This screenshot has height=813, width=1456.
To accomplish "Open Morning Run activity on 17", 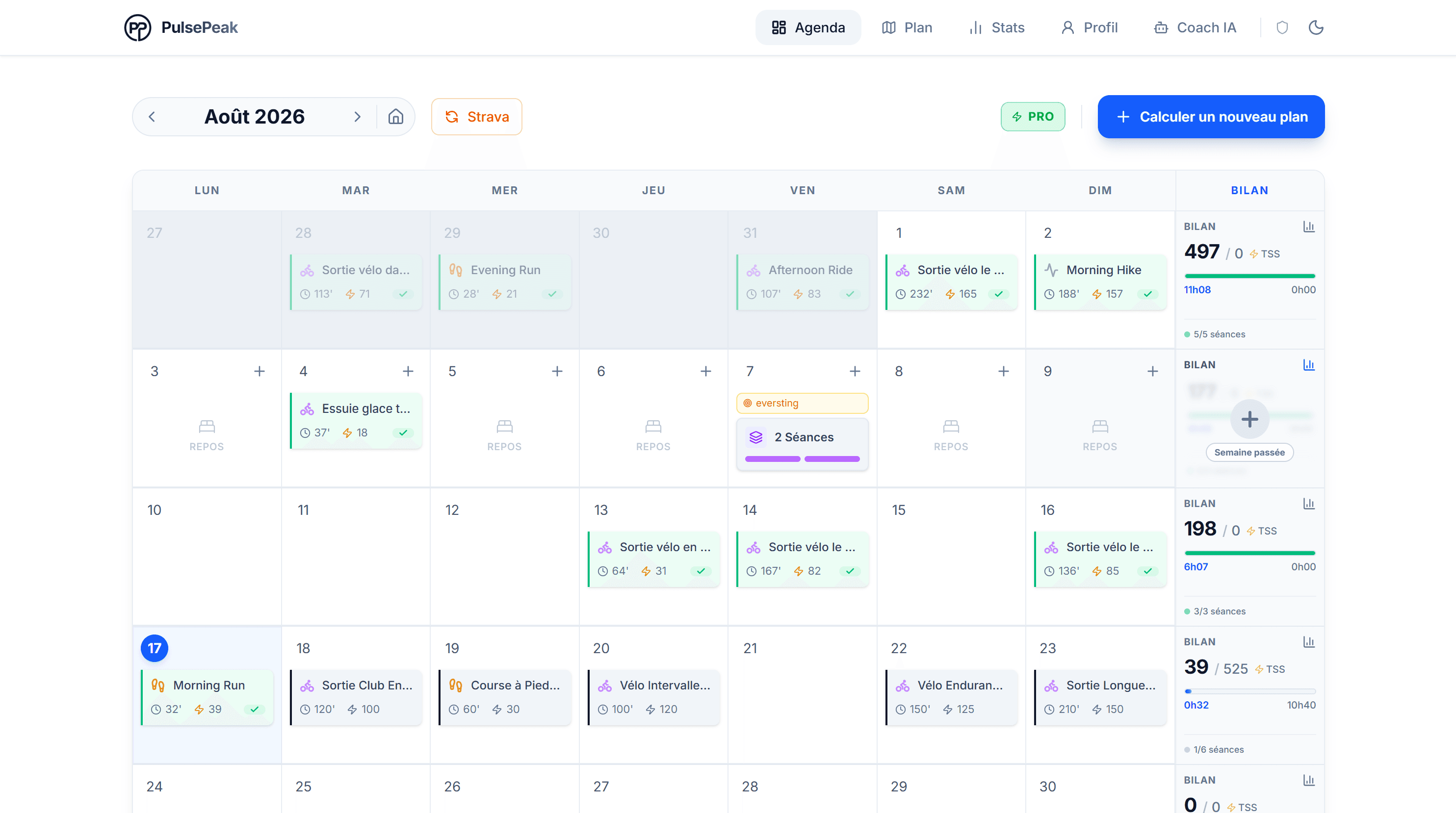I will [x=207, y=697].
